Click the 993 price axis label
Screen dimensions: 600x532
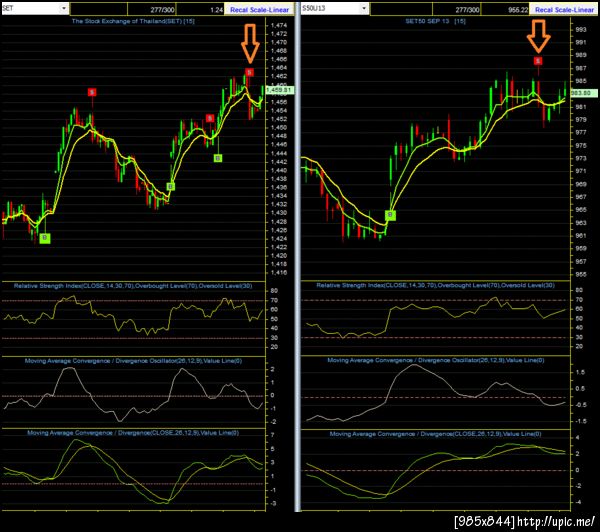[x=580, y=29]
